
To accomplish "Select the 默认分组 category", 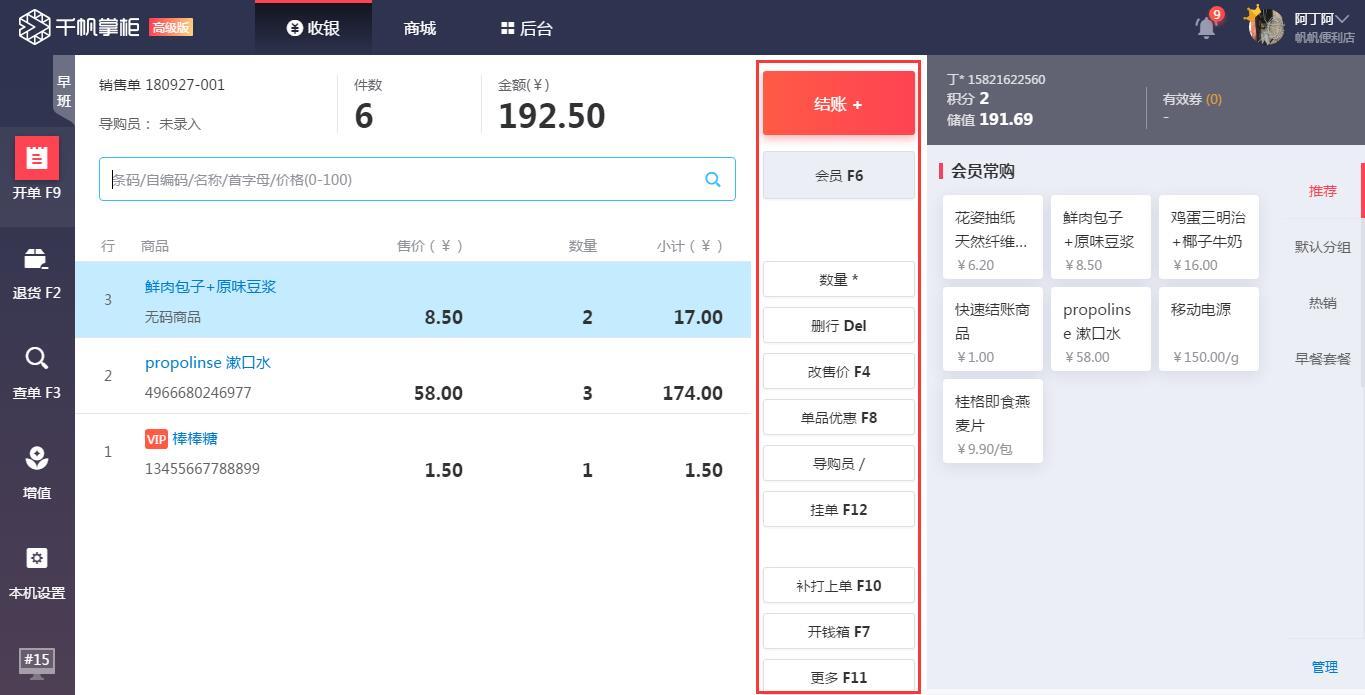I will pyautogui.click(x=1322, y=246).
